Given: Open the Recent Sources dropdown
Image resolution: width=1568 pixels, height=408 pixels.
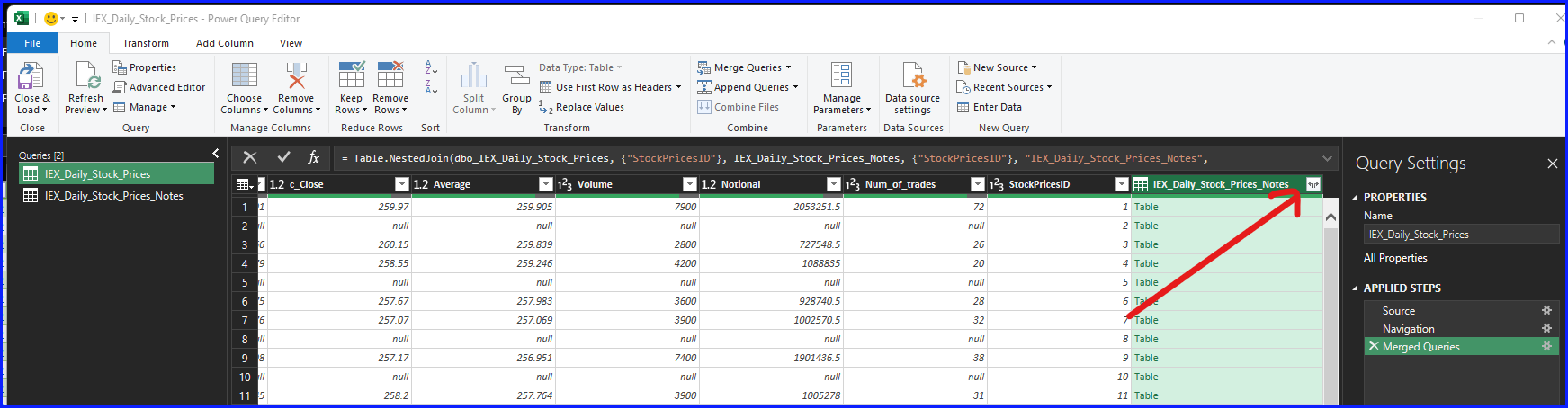Looking at the screenshot, I should pos(1004,87).
